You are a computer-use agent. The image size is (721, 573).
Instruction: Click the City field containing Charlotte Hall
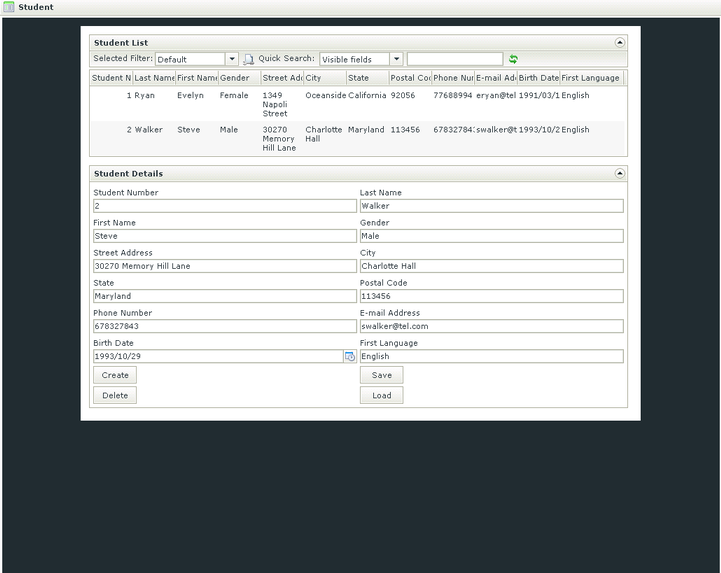[492, 266]
